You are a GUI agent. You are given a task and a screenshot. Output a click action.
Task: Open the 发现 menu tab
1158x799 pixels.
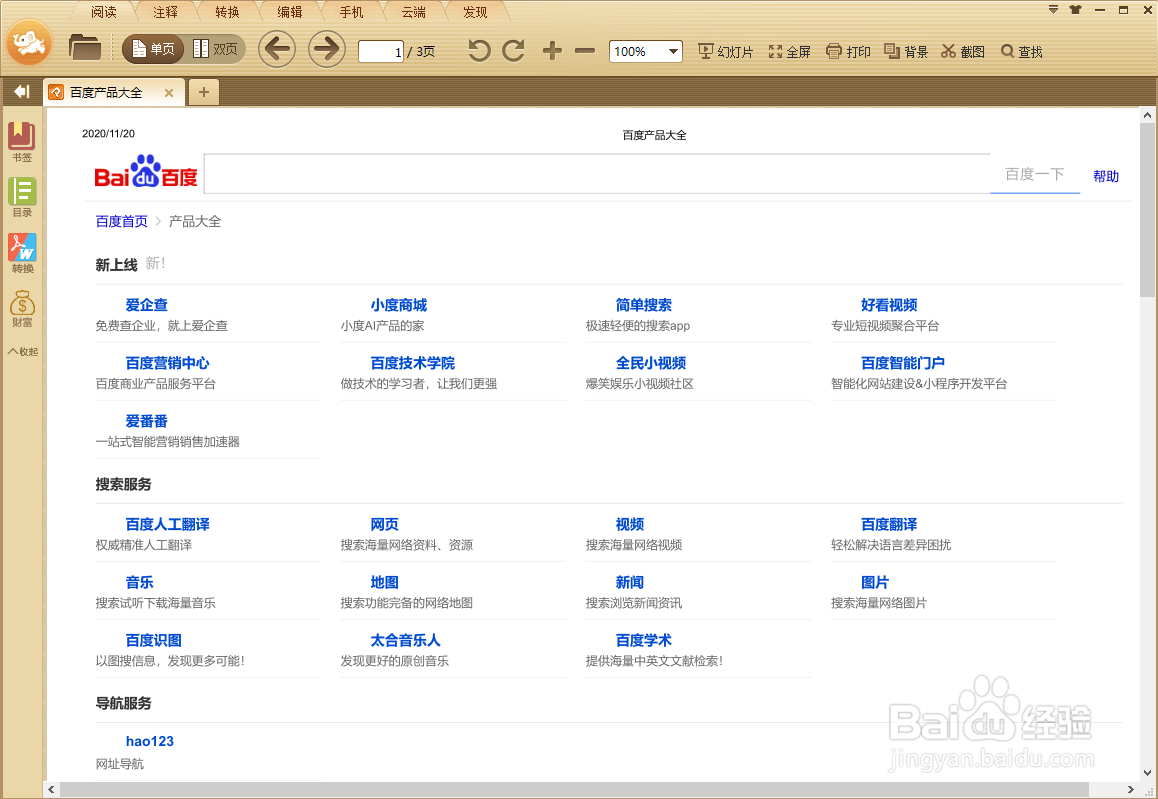click(x=475, y=12)
